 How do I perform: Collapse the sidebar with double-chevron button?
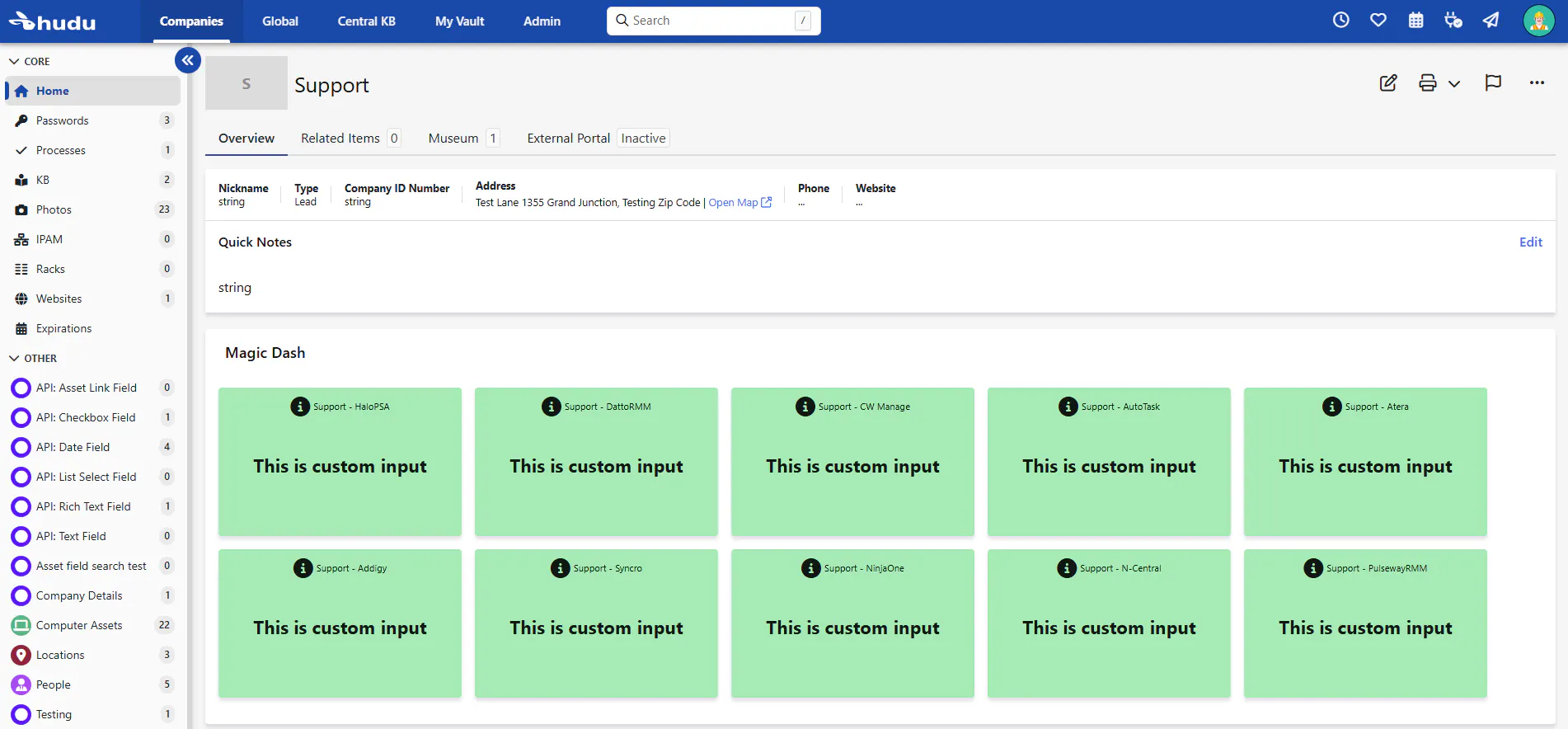[x=188, y=60]
